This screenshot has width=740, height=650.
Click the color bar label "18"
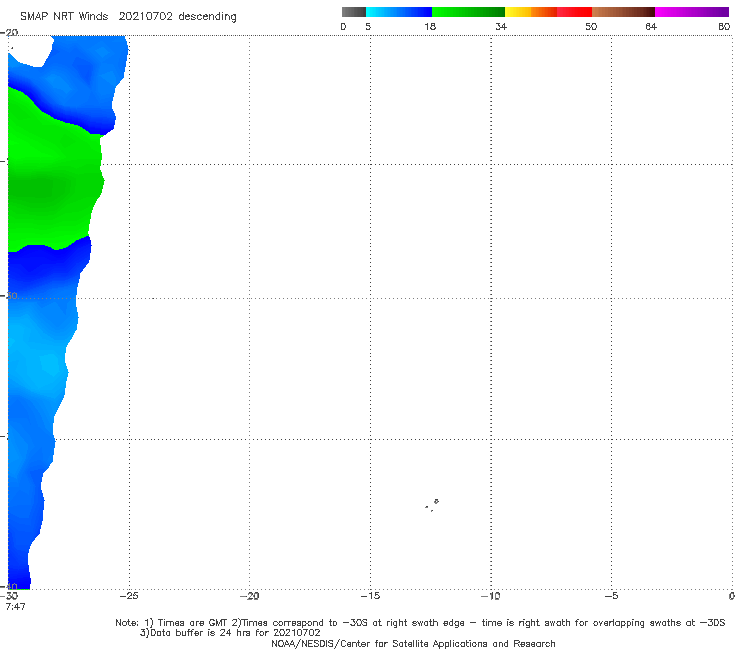click(x=430, y=26)
